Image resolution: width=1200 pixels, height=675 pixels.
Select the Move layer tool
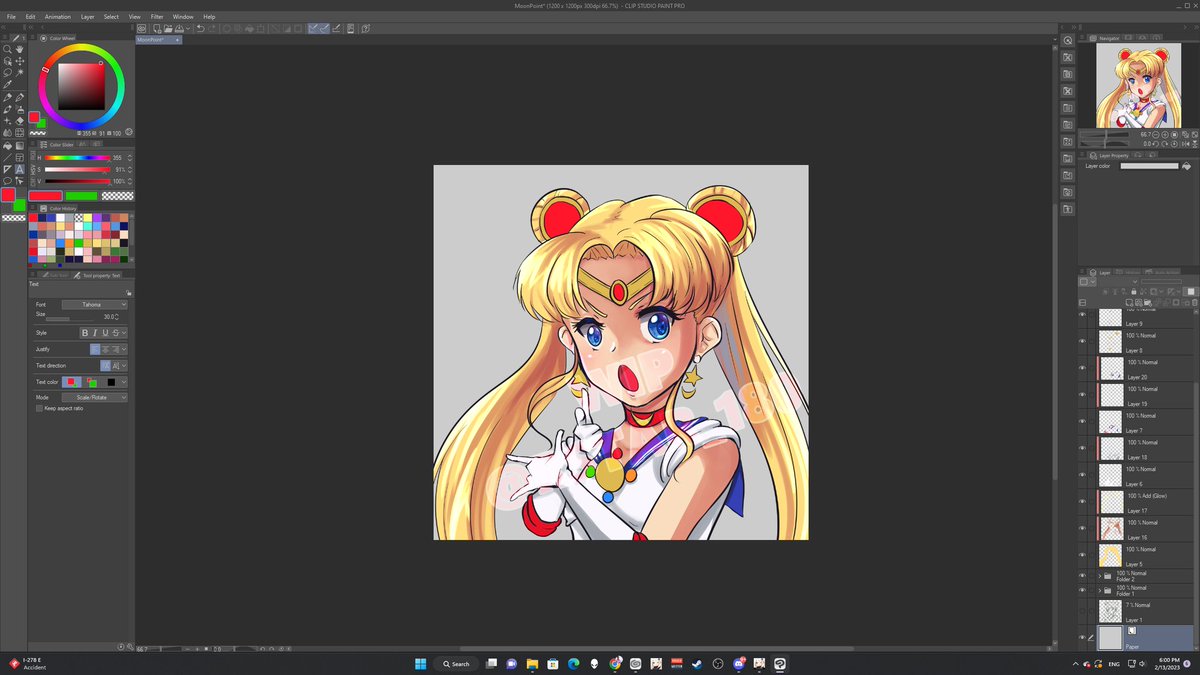pos(20,61)
